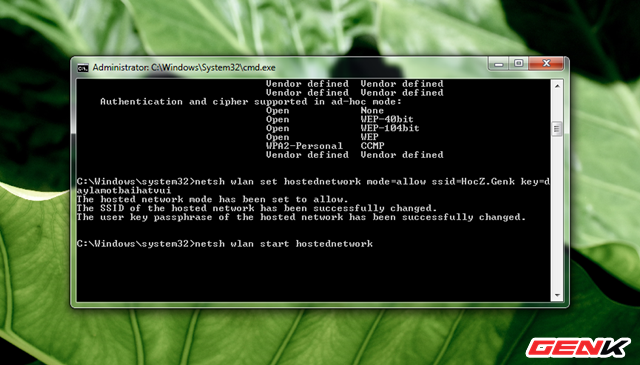This screenshot has width=640, height=365.
Task: Close the Administrator cmd.exe window
Action: click(546, 64)
